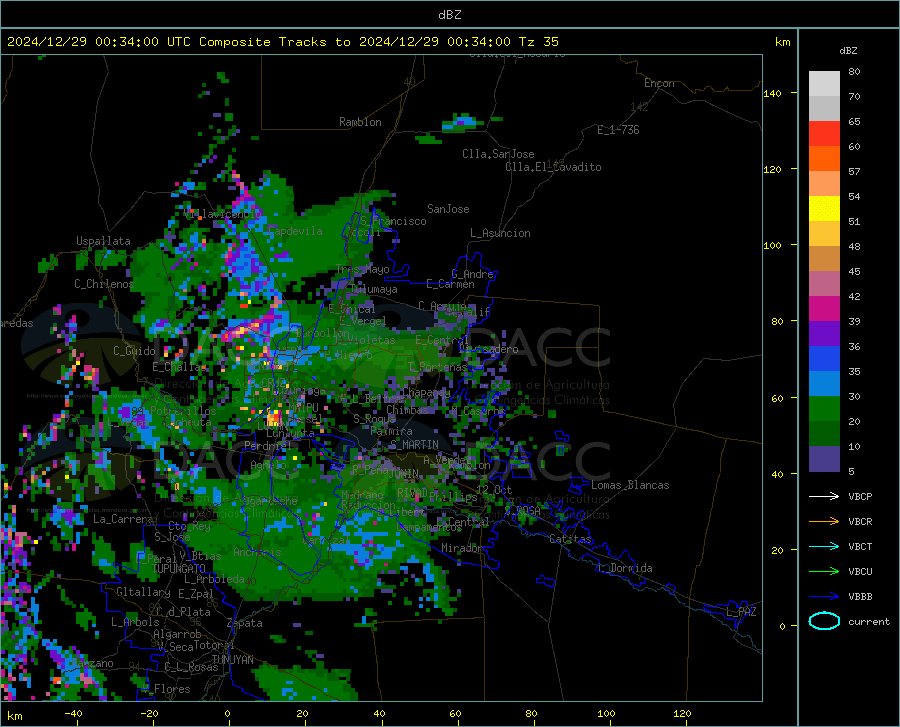Click the yellow 54-51 dBZ color swatch
Image resolution: width=900 pixels, height=727 pixels.
pos(824,209)
